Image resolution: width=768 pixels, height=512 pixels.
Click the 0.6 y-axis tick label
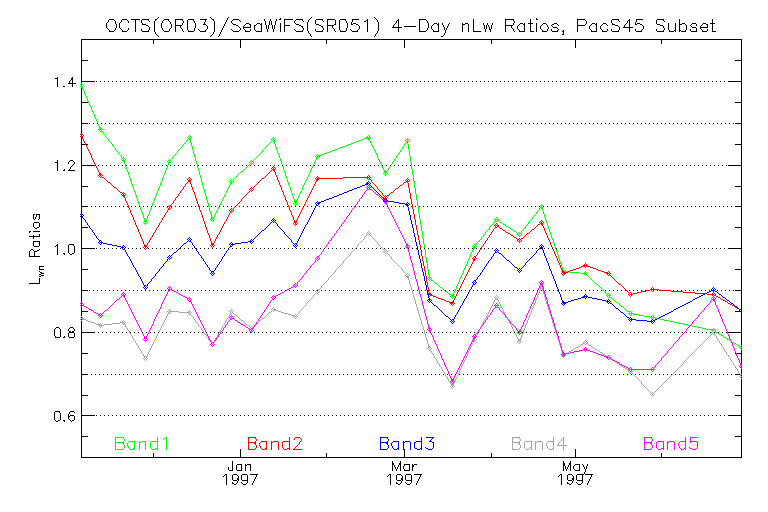click(x=65, y=416)
